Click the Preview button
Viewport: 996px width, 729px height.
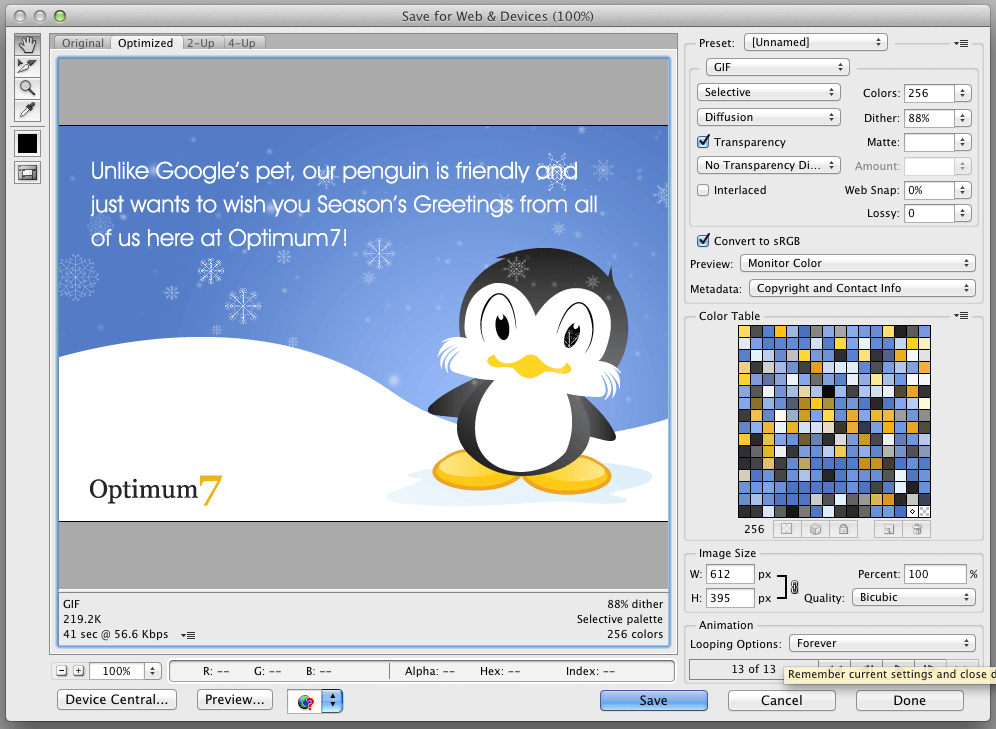point(234,700)
